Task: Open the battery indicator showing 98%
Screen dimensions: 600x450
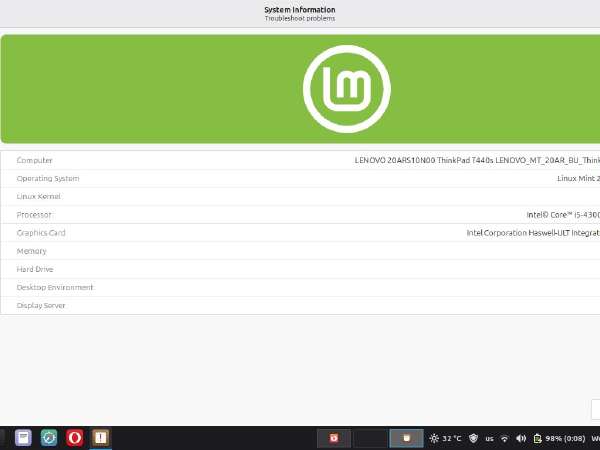Action: [x=559, y=439]
